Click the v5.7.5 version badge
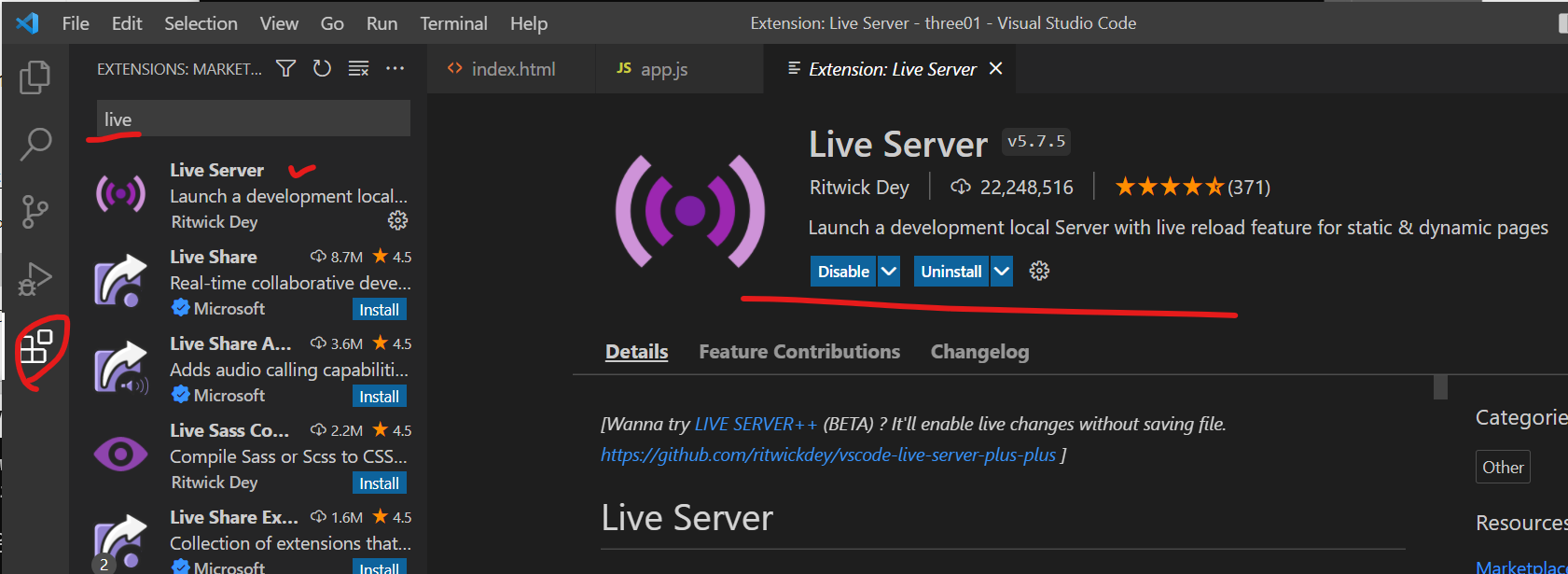This screenshot has height=574, width=1568. [1036, 142]
